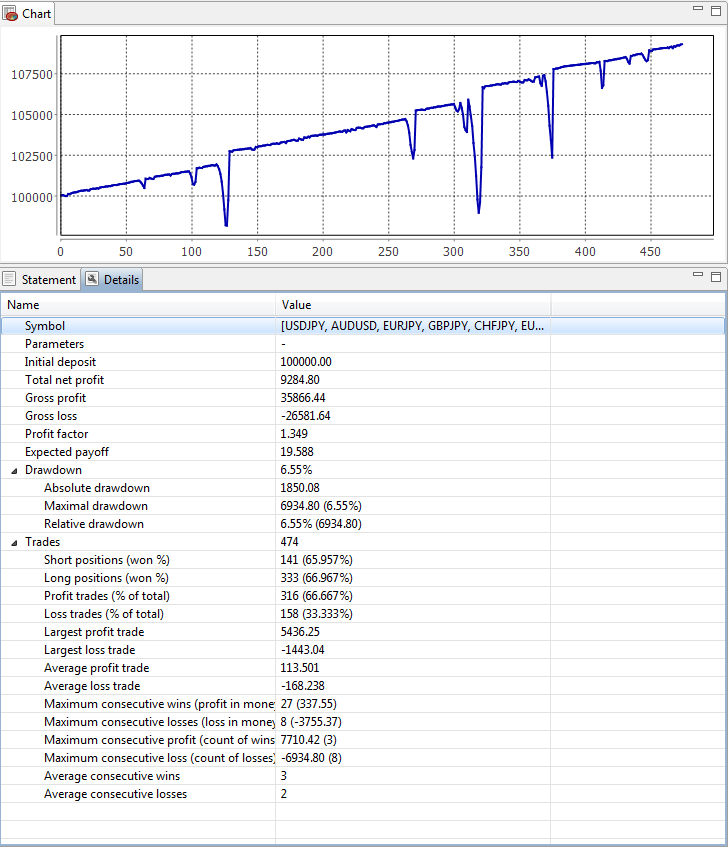Click the Name column header
This screenshot has width=728, height=848.
(x=140, y=305)
